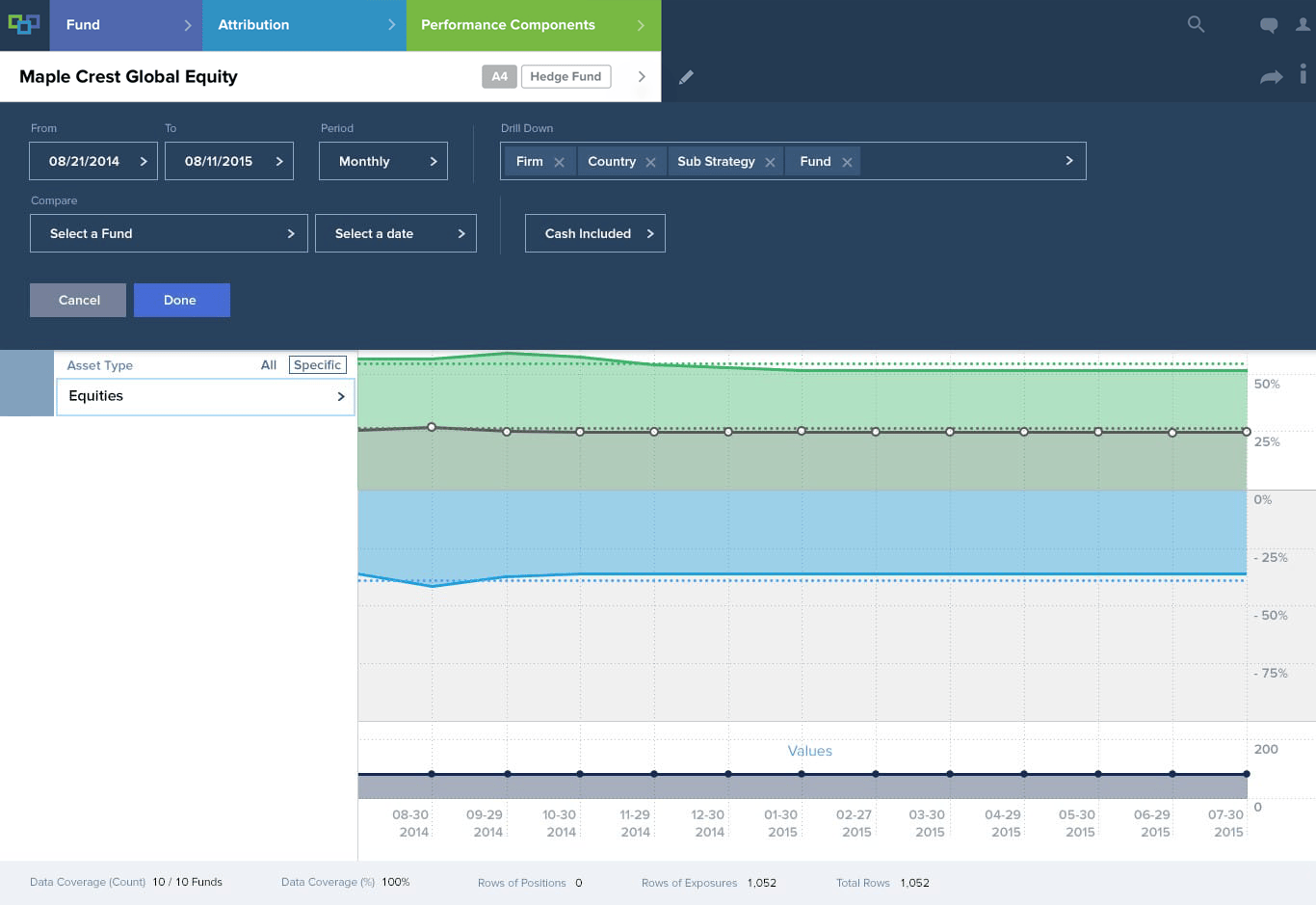Remove the Firm drill down tag

click(x=559, y=162)
